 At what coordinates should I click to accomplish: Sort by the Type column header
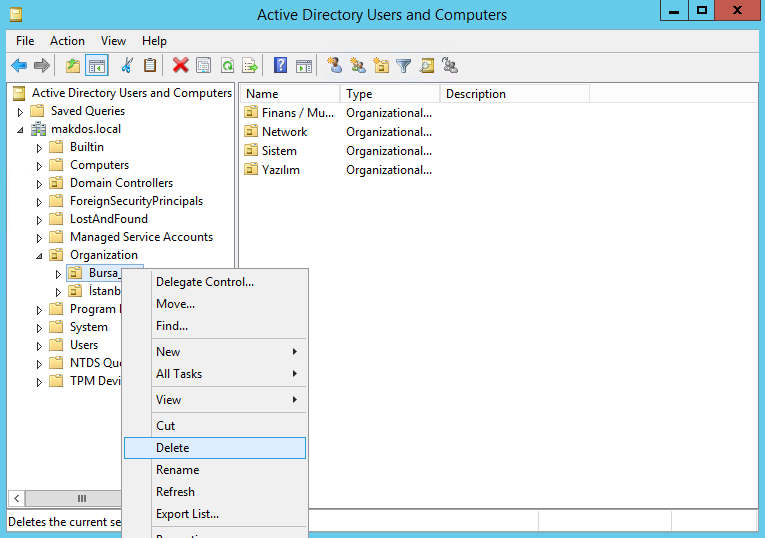(x=390, y=94)
